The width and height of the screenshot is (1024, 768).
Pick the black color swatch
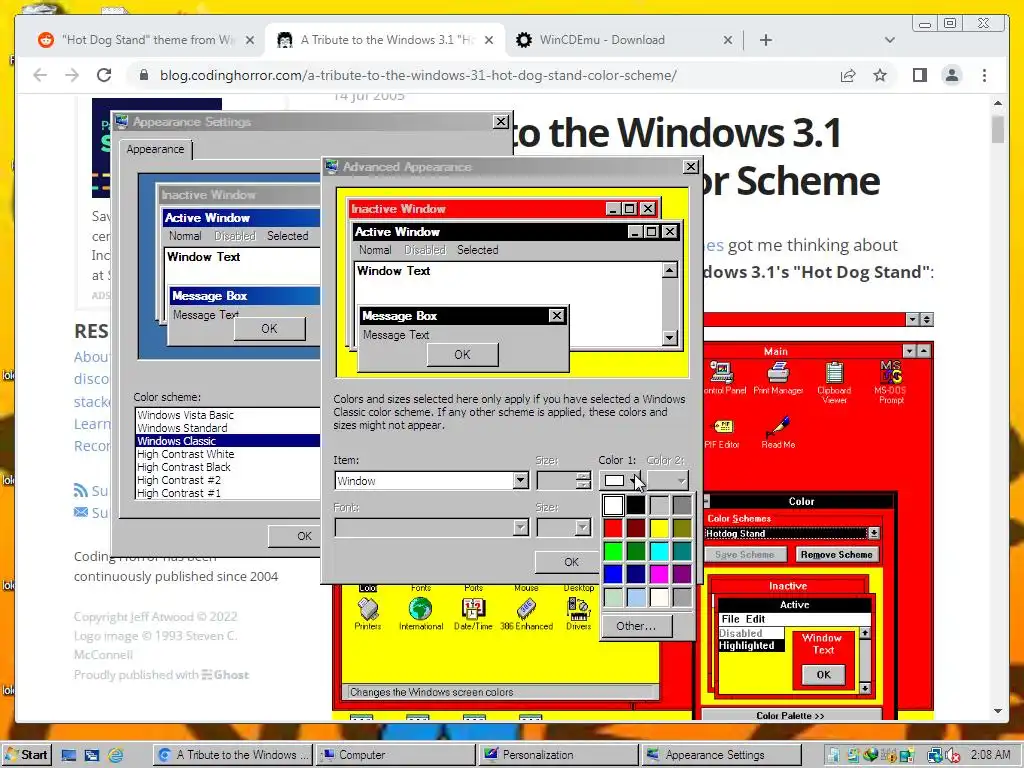(x=636, y=505)
